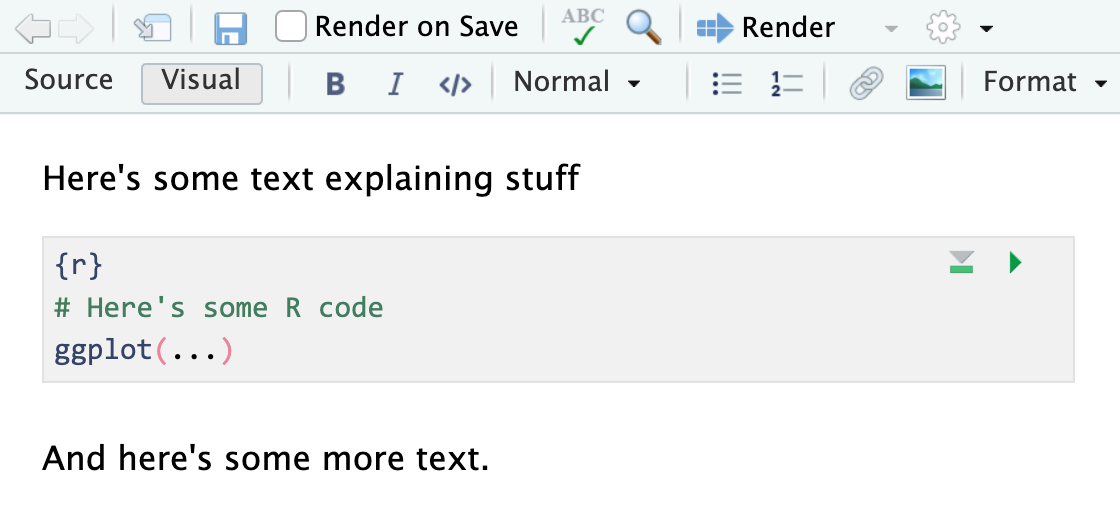The width and height of the screenshot is (1120, 508).
Task: Insert an image using the picture icon
Action: click(926, 83)
